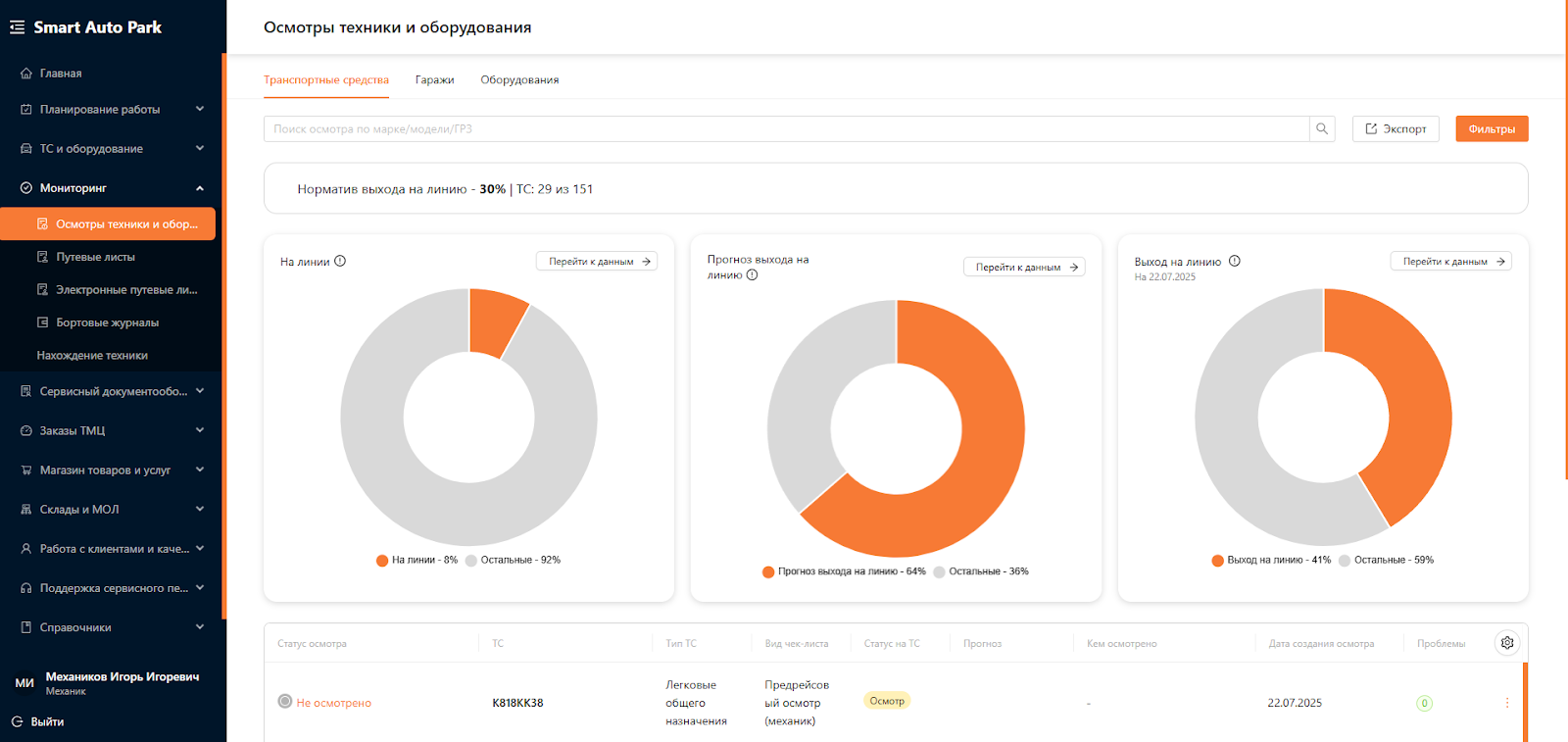This screenshot has width=1568, height=742.
Task: Click the home icon for Главная
Action: click(x=26, y=74)
